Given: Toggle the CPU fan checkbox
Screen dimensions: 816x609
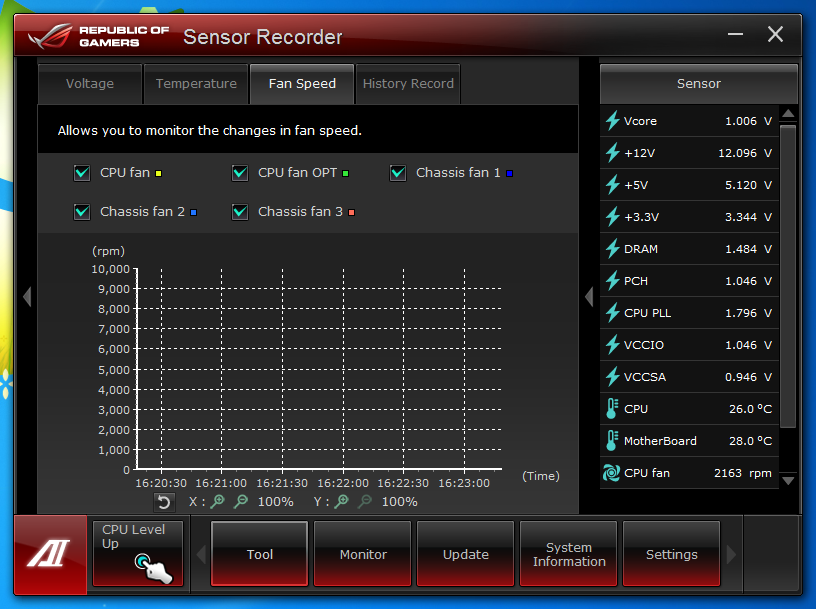Looking at the screenshot, I should coord(82,172).
